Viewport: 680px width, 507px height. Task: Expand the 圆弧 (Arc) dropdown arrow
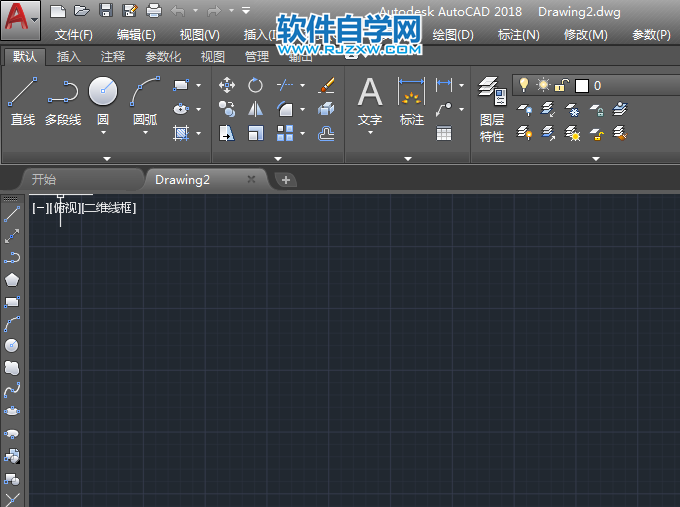145,133
